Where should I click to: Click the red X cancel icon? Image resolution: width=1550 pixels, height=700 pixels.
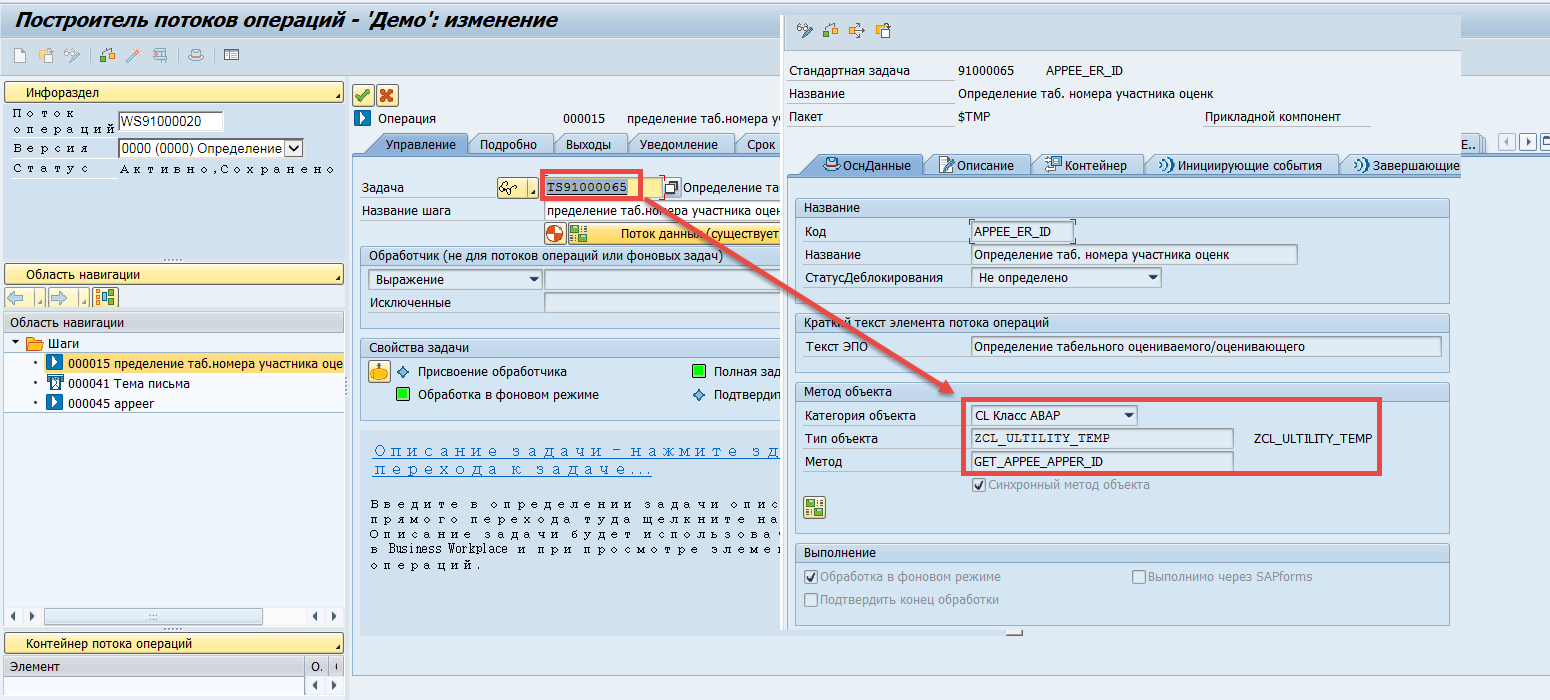tap(386, 95)
